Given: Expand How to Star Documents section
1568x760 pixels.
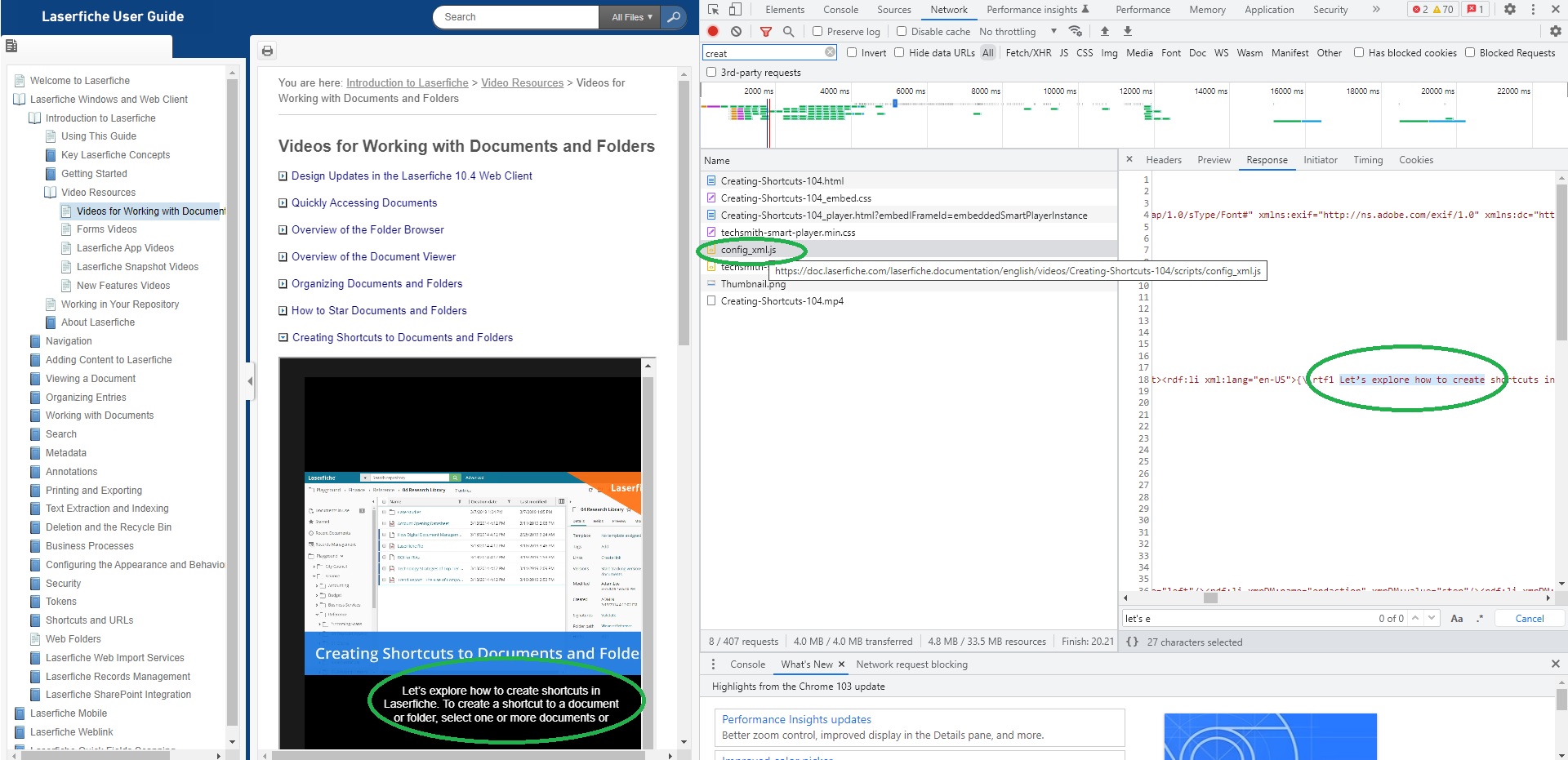Looking at the screenshot, I should tap(379, 310).
